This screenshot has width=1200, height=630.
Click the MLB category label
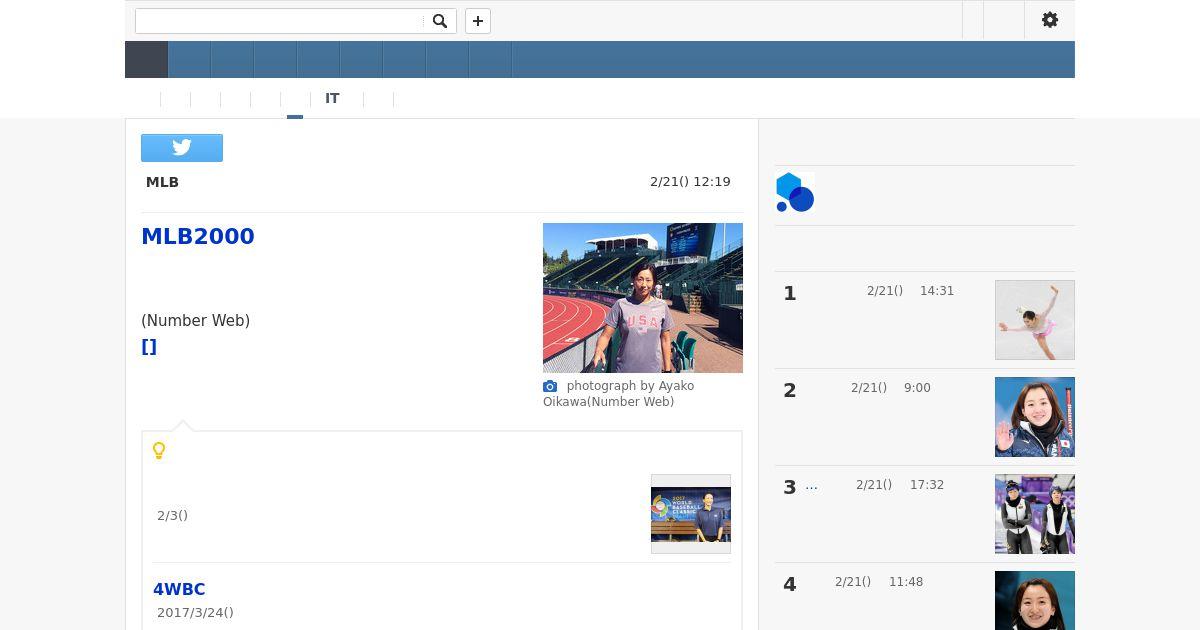click(162, 182)
